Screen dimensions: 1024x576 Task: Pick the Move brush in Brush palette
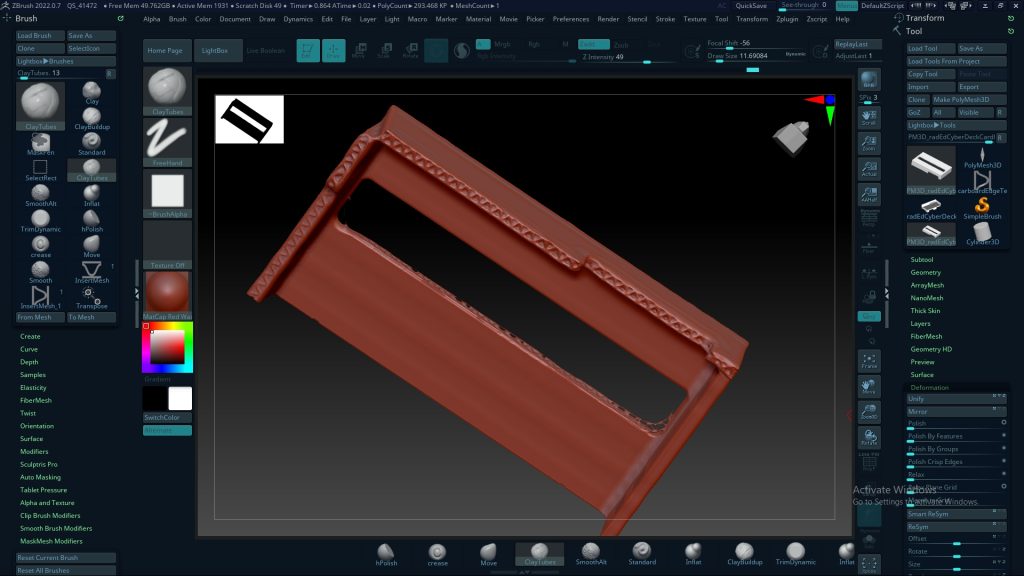coord(92,246)
